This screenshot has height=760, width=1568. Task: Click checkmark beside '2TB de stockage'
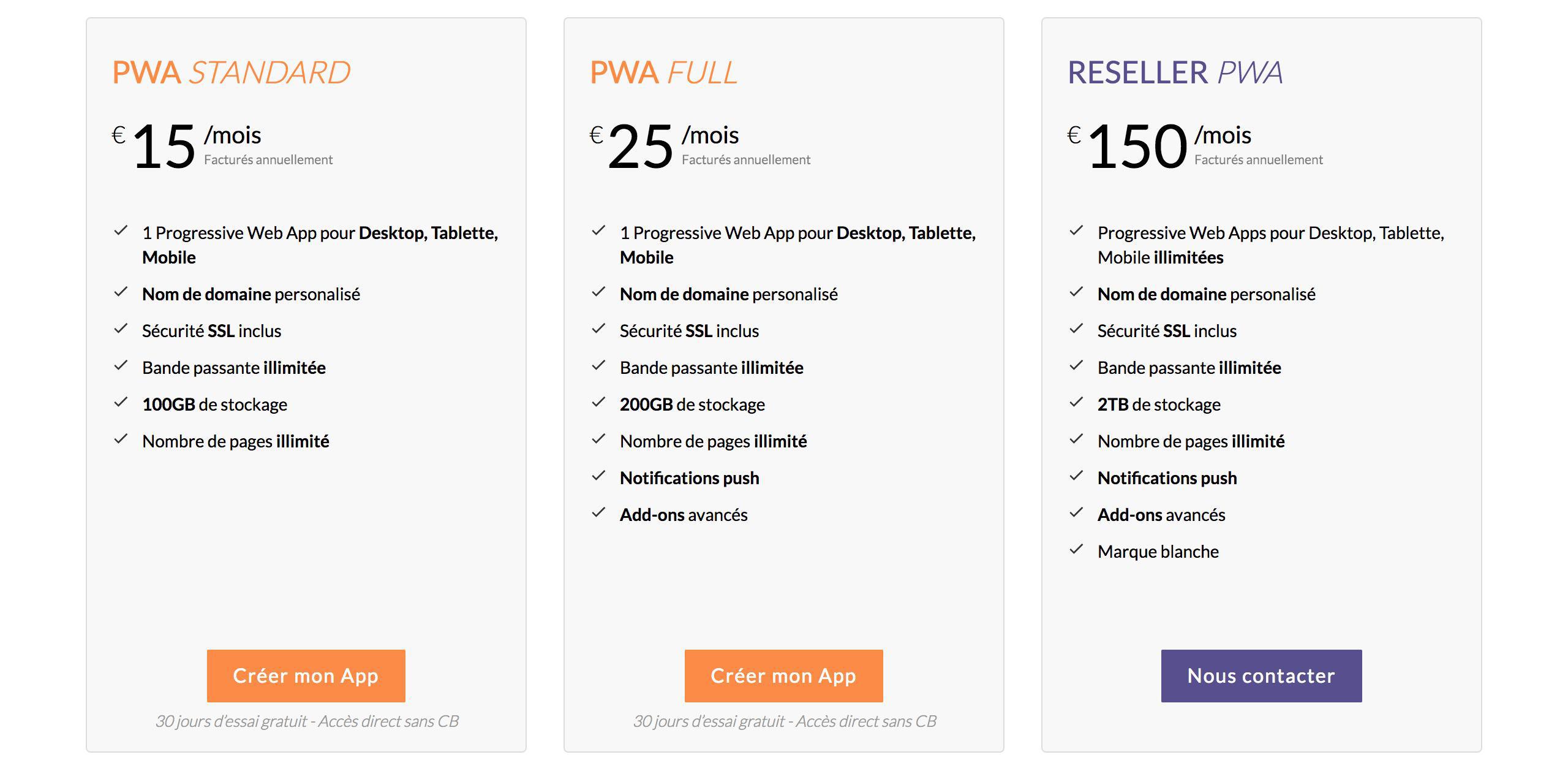tap(1076, 403)
